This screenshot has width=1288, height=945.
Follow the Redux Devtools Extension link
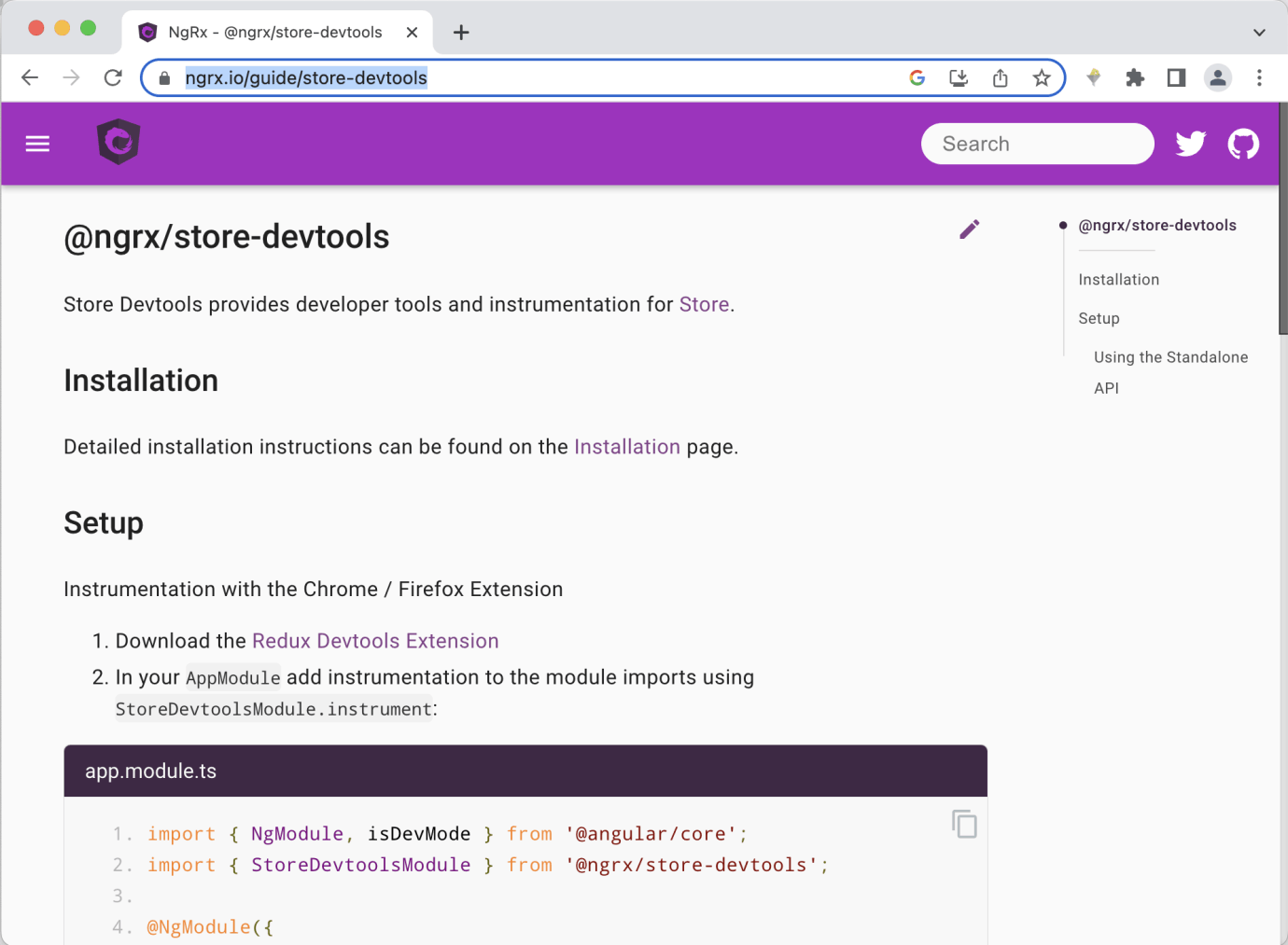375,641
